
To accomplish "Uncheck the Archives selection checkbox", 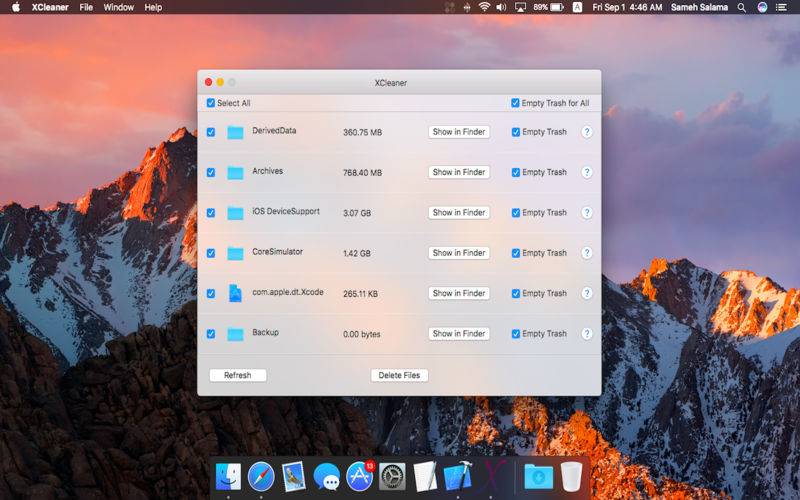I will click(x=211, y=172).
